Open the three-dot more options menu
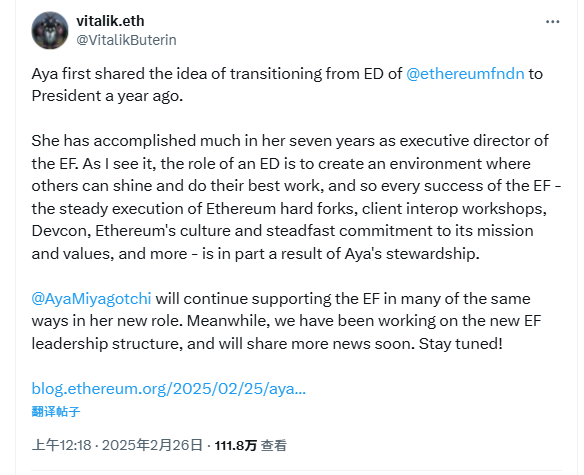This screenshot has width=584, height=475. 552,22
